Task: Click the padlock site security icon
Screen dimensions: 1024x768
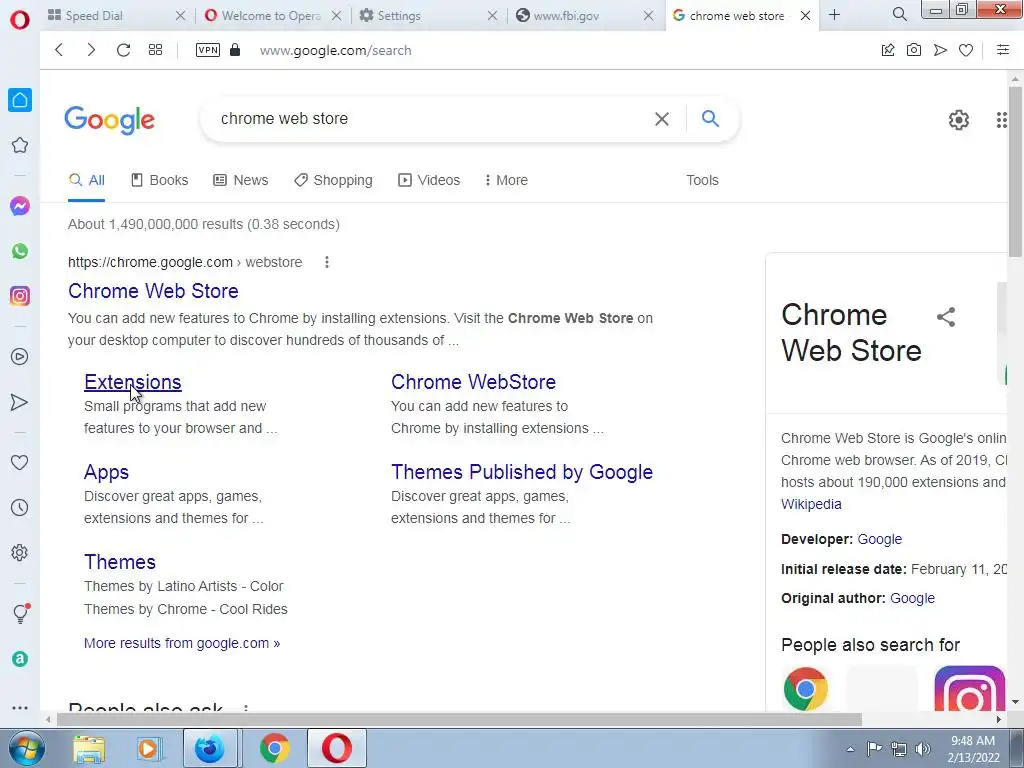Action: (236, 50)
